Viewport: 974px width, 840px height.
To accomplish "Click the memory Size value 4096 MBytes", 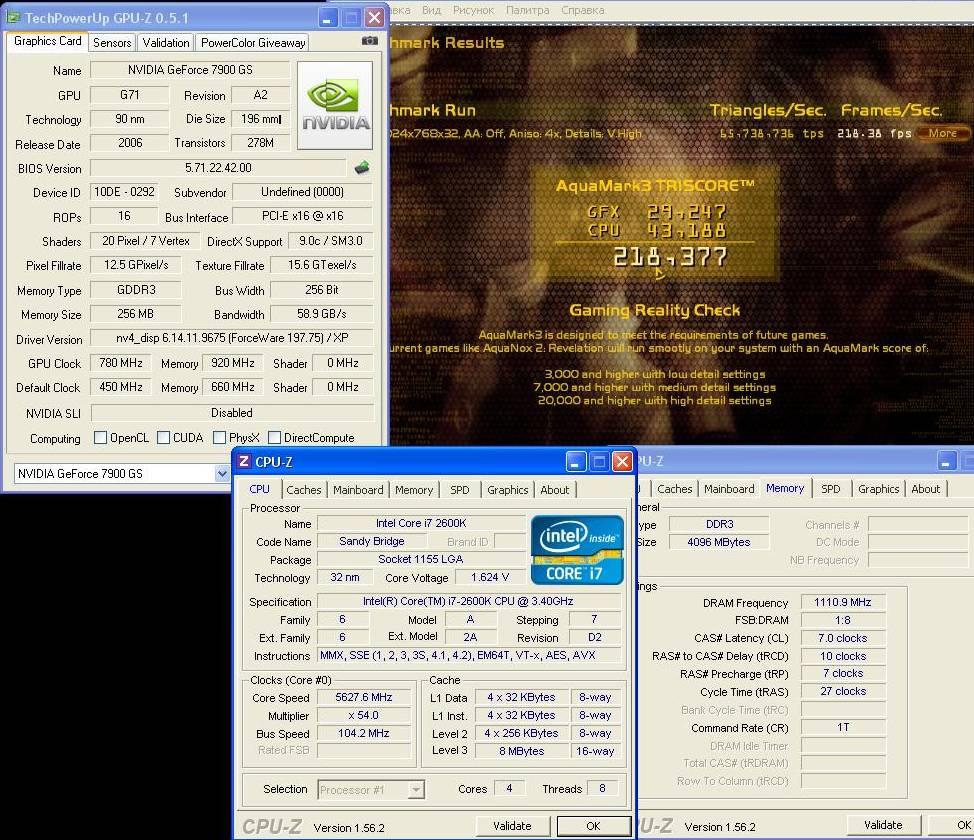I will pyautogui.click(x=719, y=542).
